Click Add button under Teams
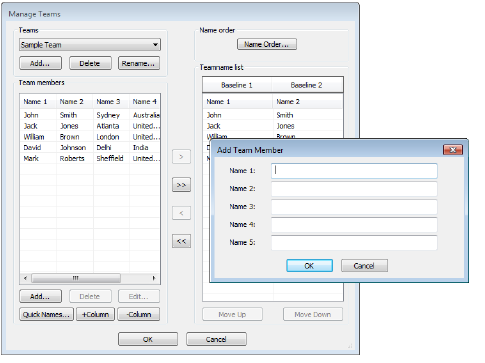485x363 pixels. click(40, 63)
